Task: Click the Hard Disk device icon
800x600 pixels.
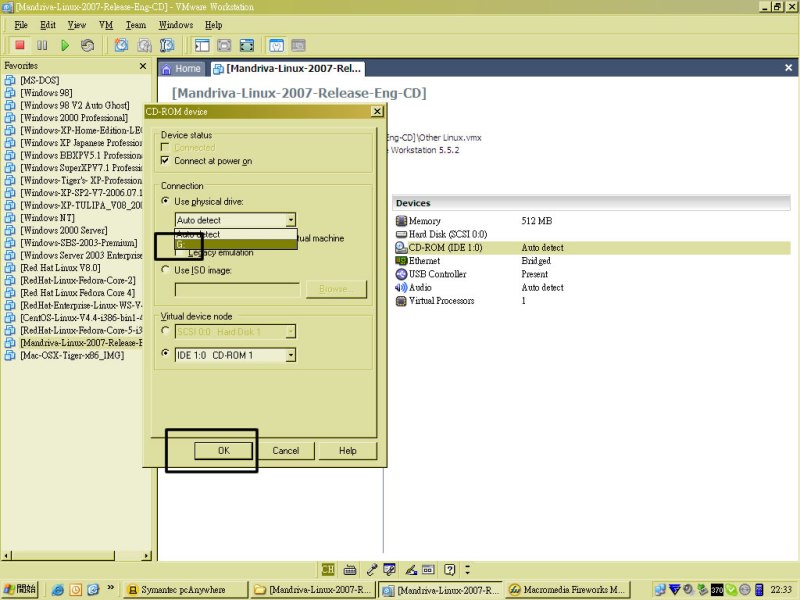Action: 401,234
